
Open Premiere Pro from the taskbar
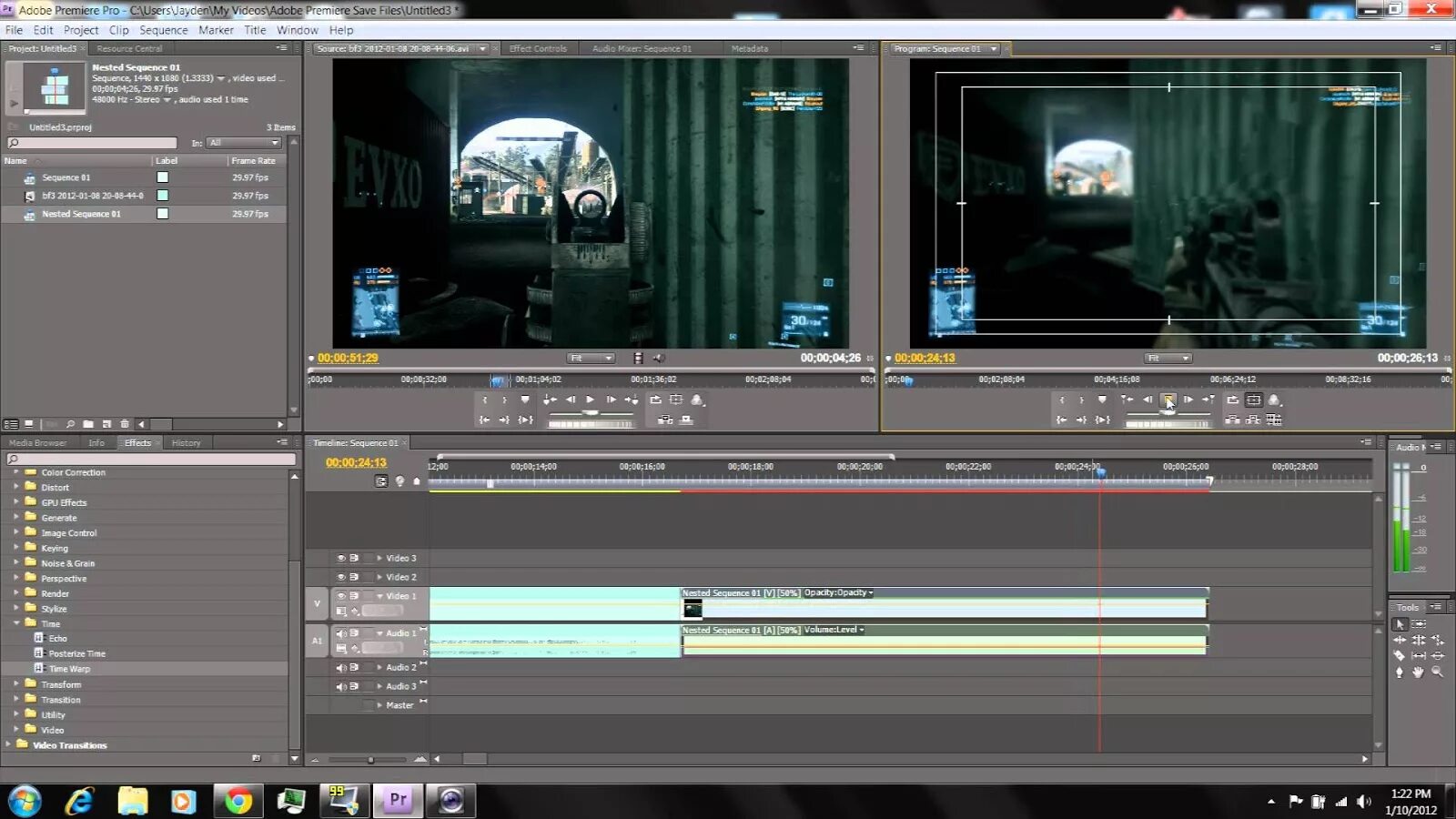pos(399,800)
